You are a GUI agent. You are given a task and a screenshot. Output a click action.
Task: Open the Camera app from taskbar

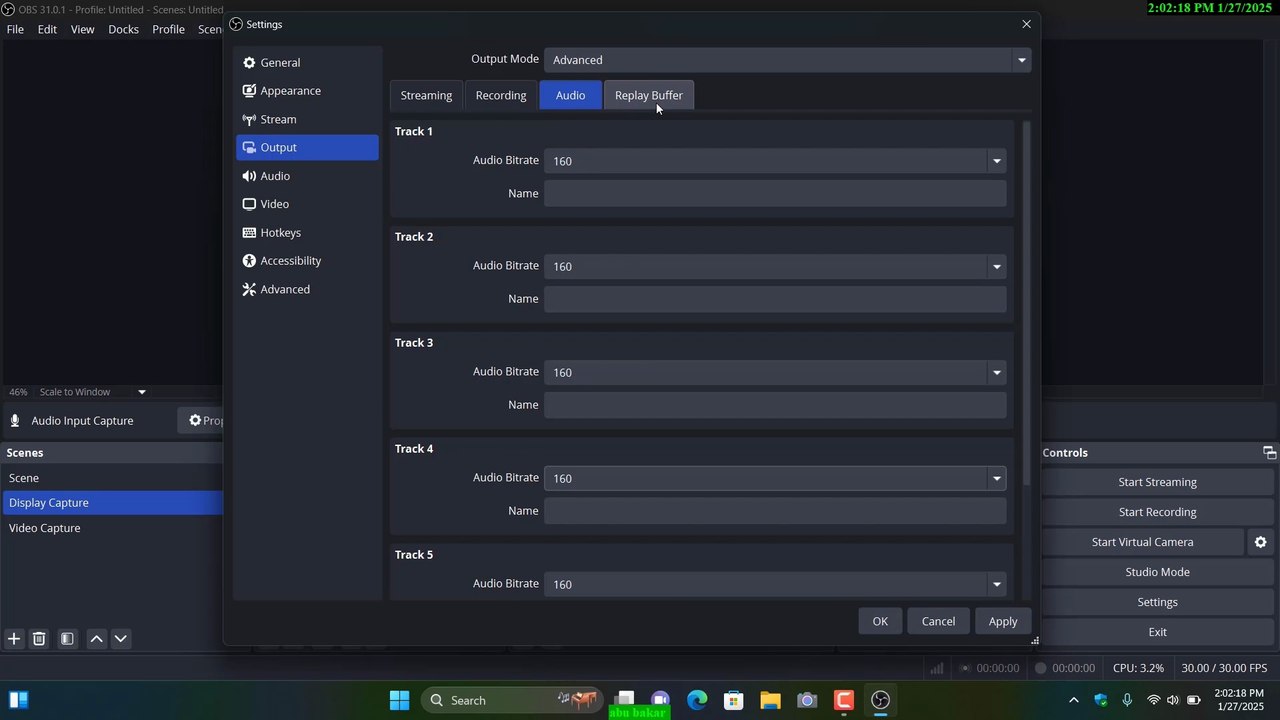tap(807, 700)
